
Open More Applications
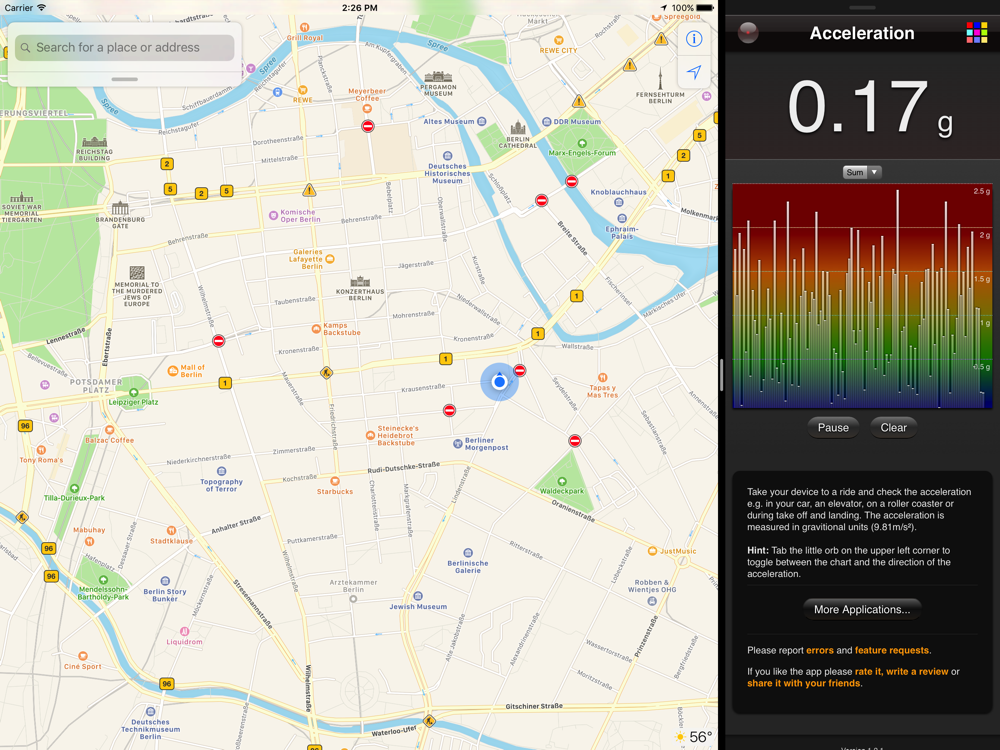[x=862, y=610]
